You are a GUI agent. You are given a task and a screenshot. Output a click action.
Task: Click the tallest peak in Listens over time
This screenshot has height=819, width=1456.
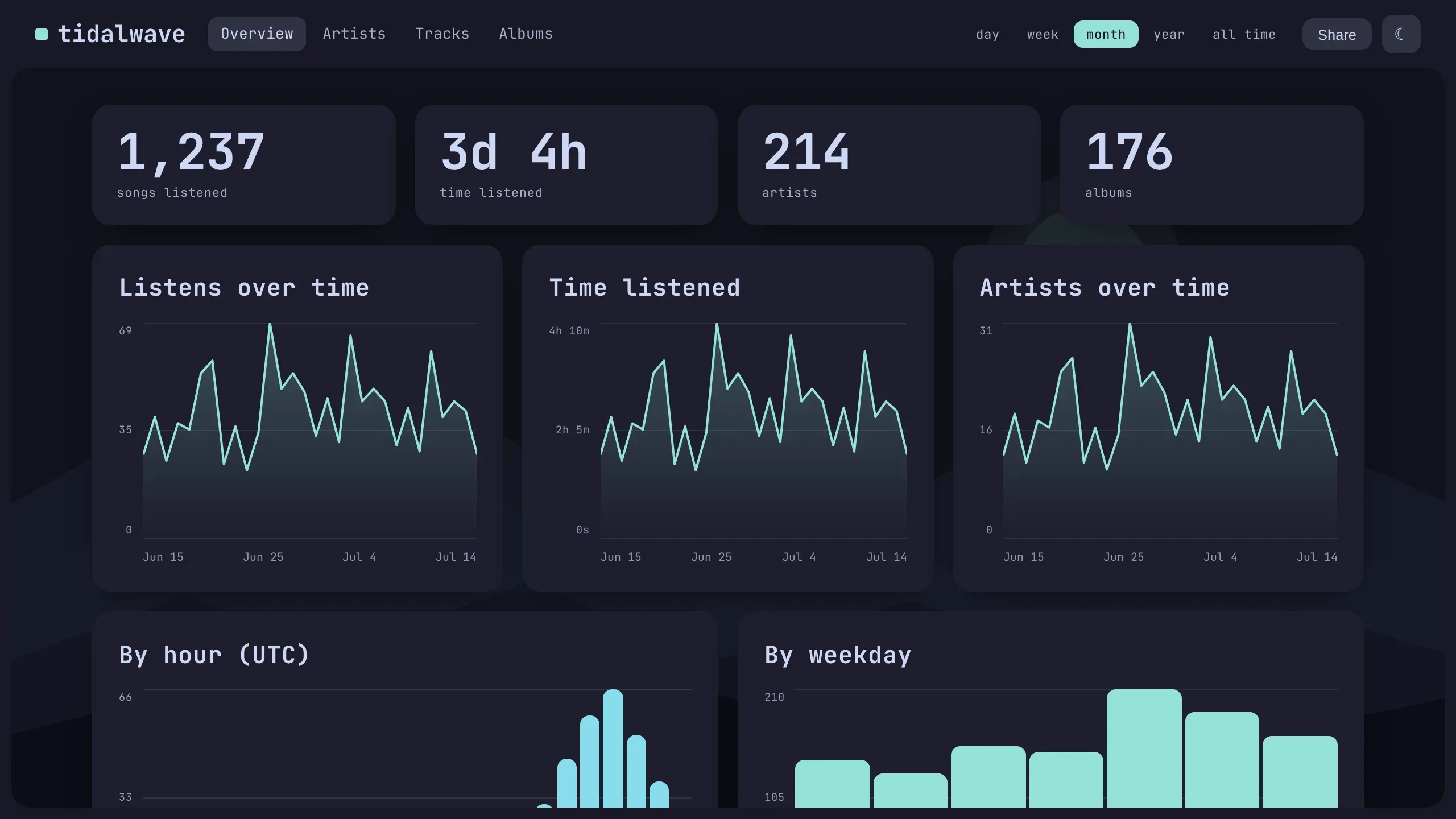click(x=270, y=325)
